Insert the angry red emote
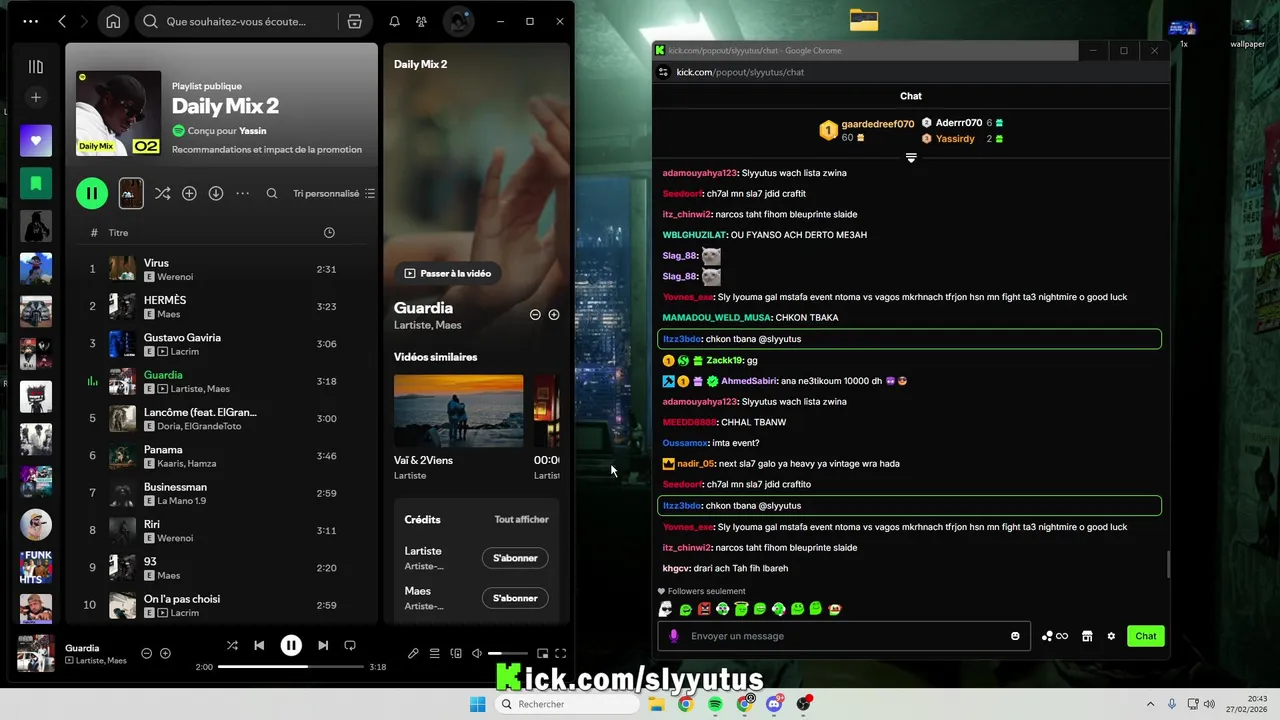 (704, 609)
